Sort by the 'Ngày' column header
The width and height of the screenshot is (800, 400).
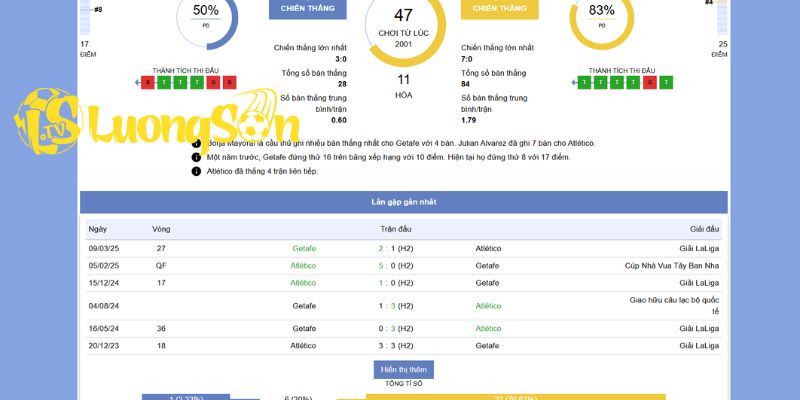click(97, 229)
